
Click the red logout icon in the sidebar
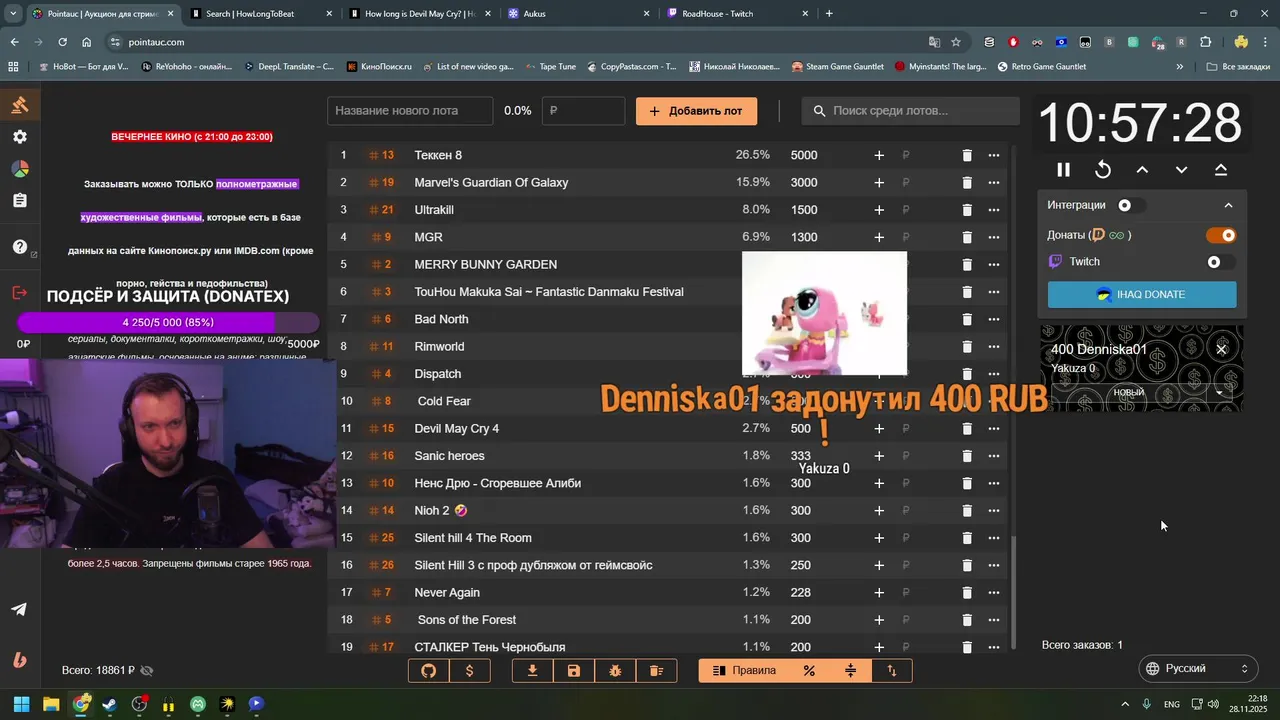tap(20, 292)
